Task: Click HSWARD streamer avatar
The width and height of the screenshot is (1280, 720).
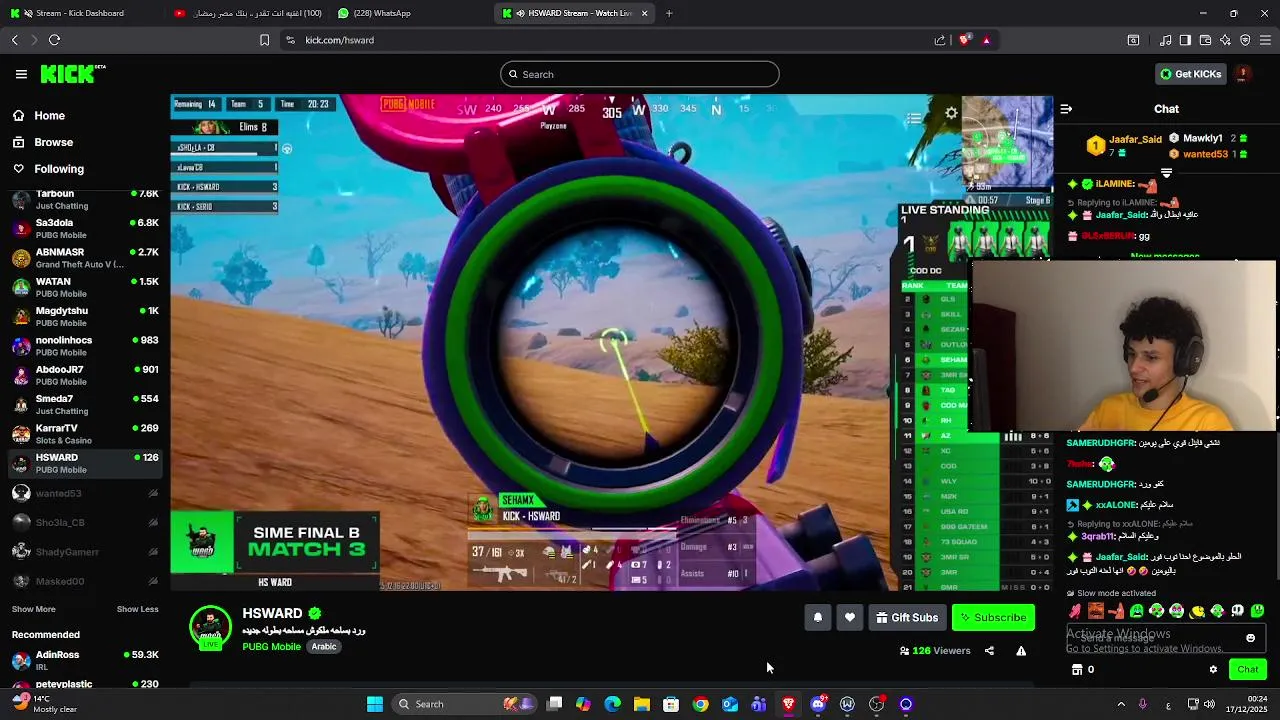Action: click(210, 628)
